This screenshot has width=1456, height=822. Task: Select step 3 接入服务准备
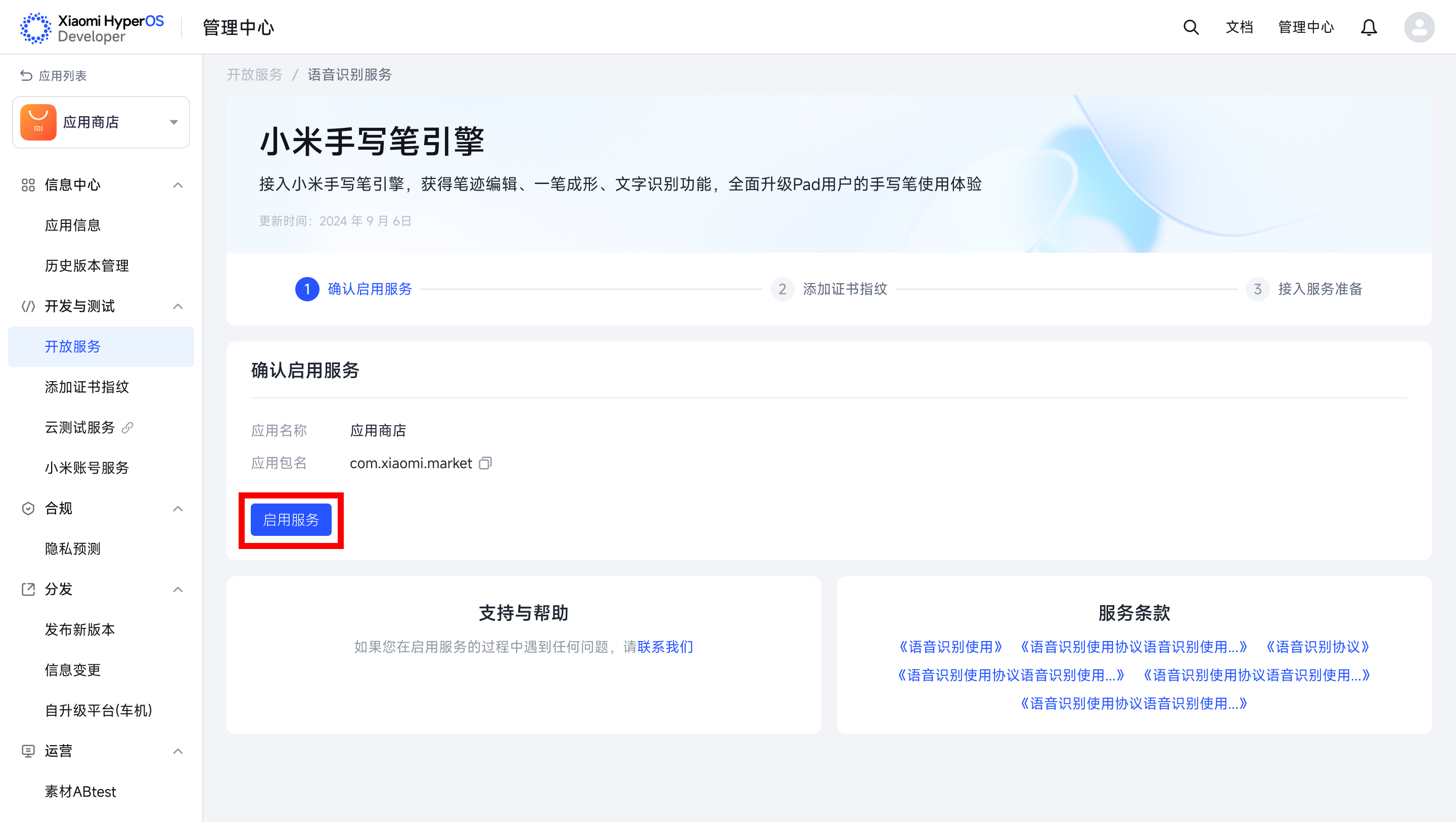tap(1304, 289)
